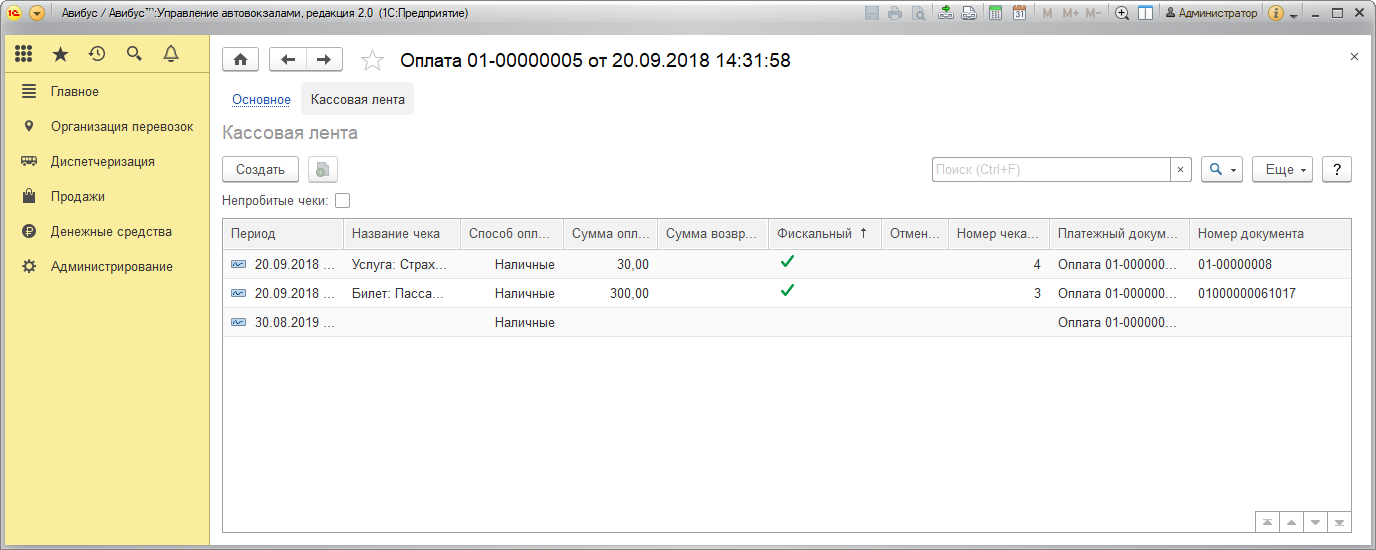Viewport: 1376px width, 550px height.
Task: Click the zoom magnifier icon in title bar
Action: 1122,13
